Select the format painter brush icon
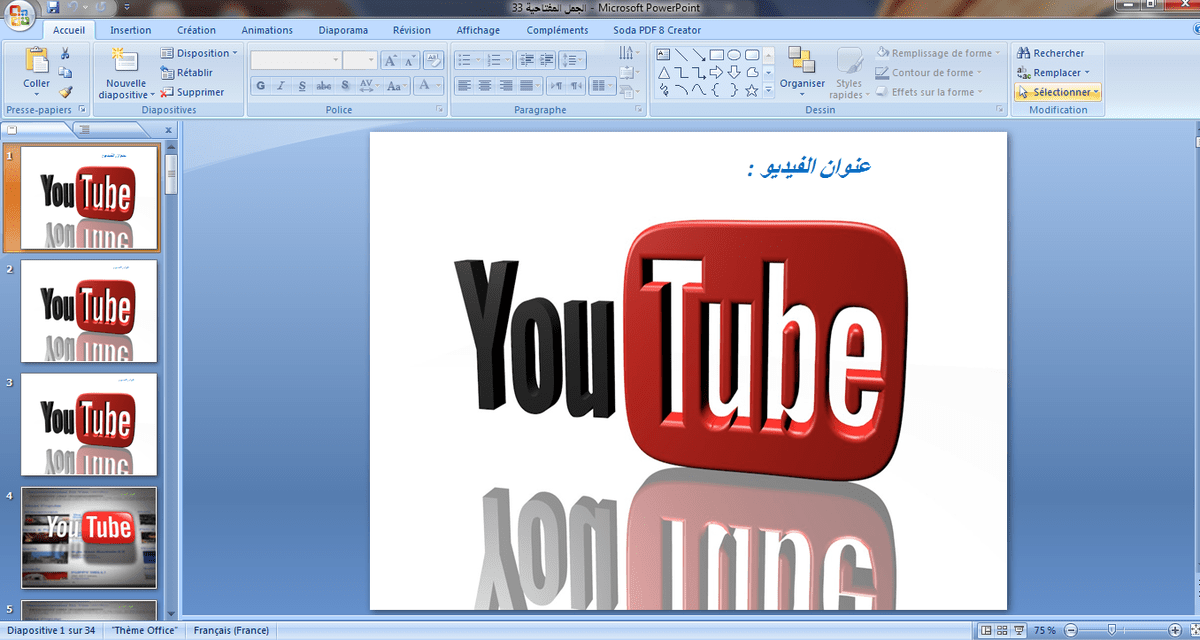The height and width of the screenshot is (640, 1200). 66,91
